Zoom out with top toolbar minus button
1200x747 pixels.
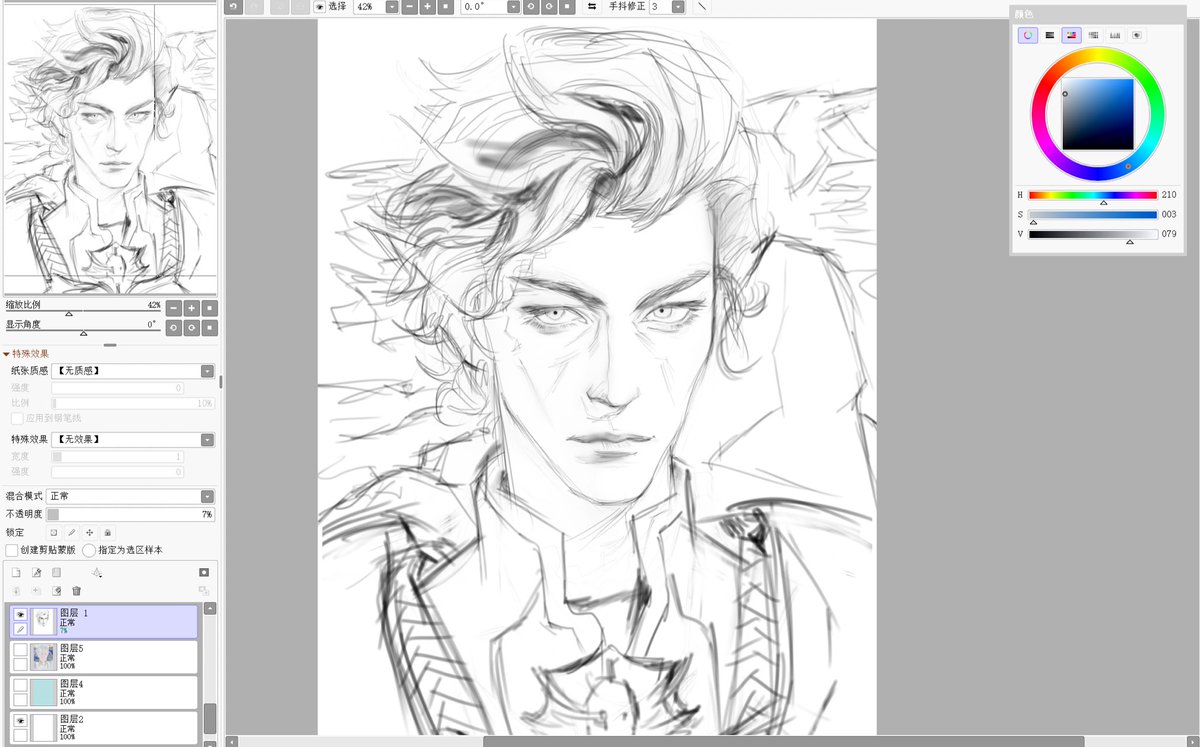point(409,7)
